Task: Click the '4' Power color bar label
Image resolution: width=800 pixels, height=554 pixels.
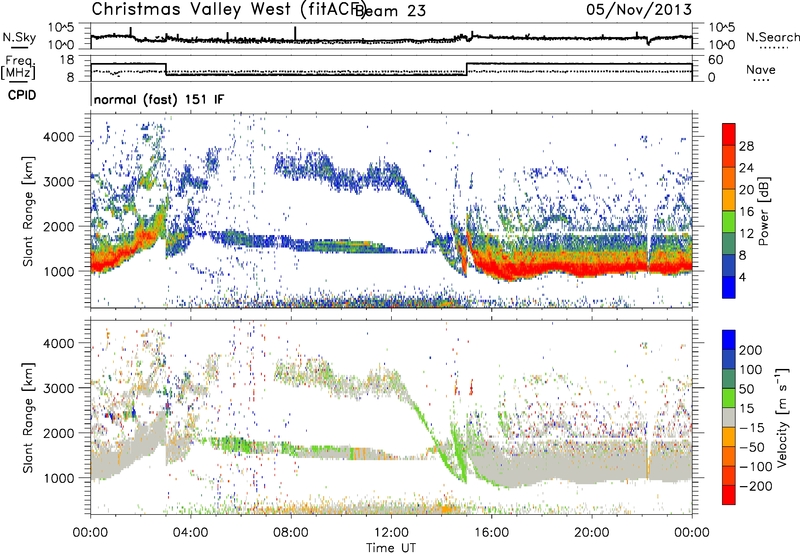Action: (x=743, y=278)
